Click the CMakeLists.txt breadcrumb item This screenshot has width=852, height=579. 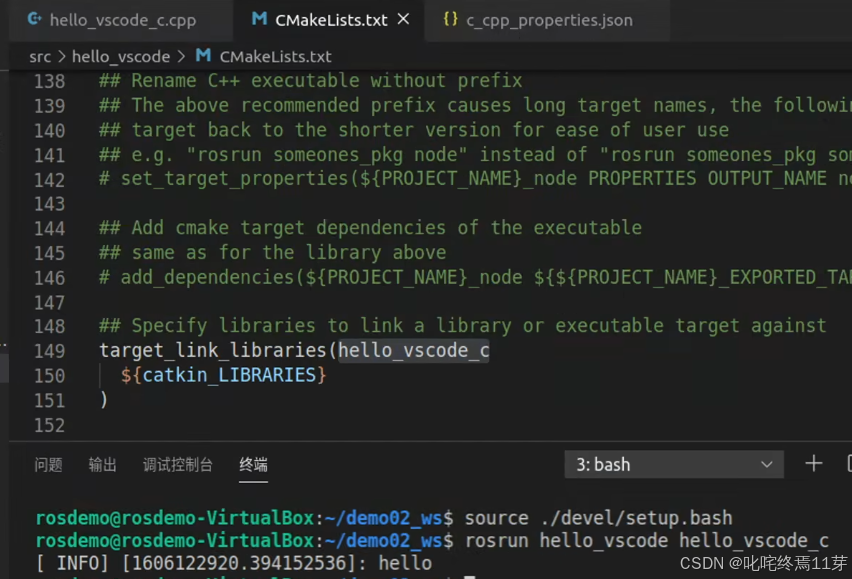(x=275, y=56)
